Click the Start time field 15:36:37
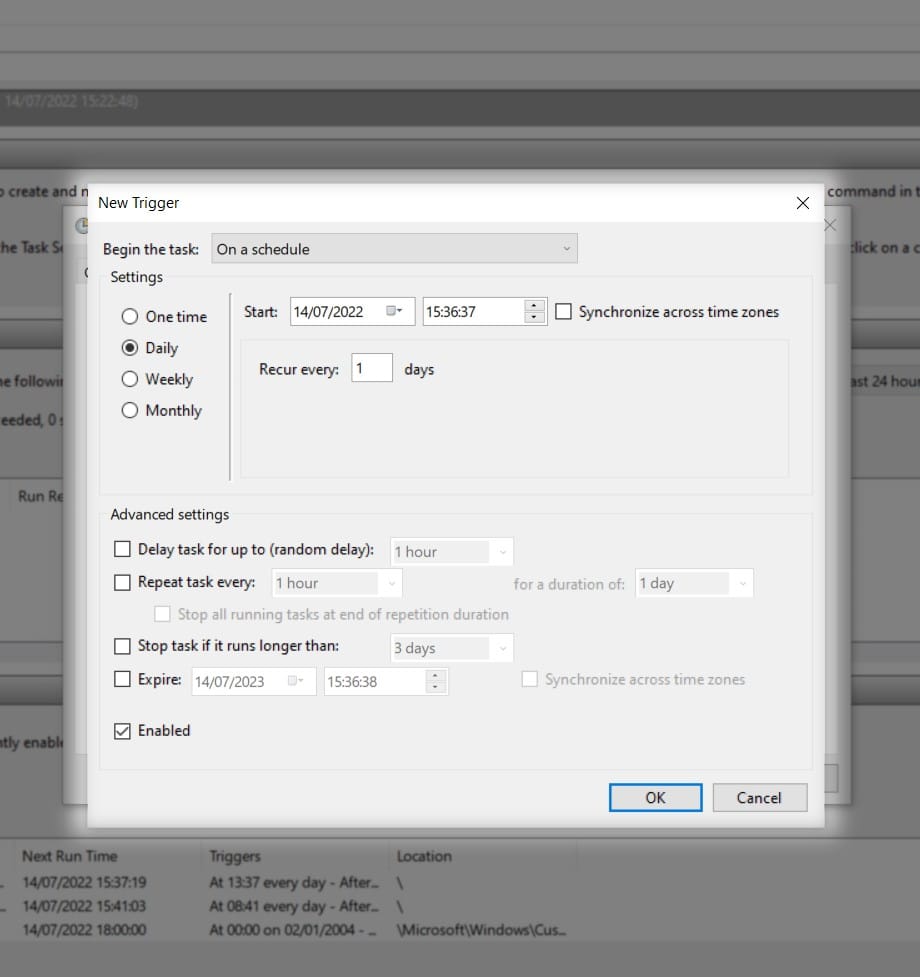Screen dimensions: 920x977 (x=485, y=312)
